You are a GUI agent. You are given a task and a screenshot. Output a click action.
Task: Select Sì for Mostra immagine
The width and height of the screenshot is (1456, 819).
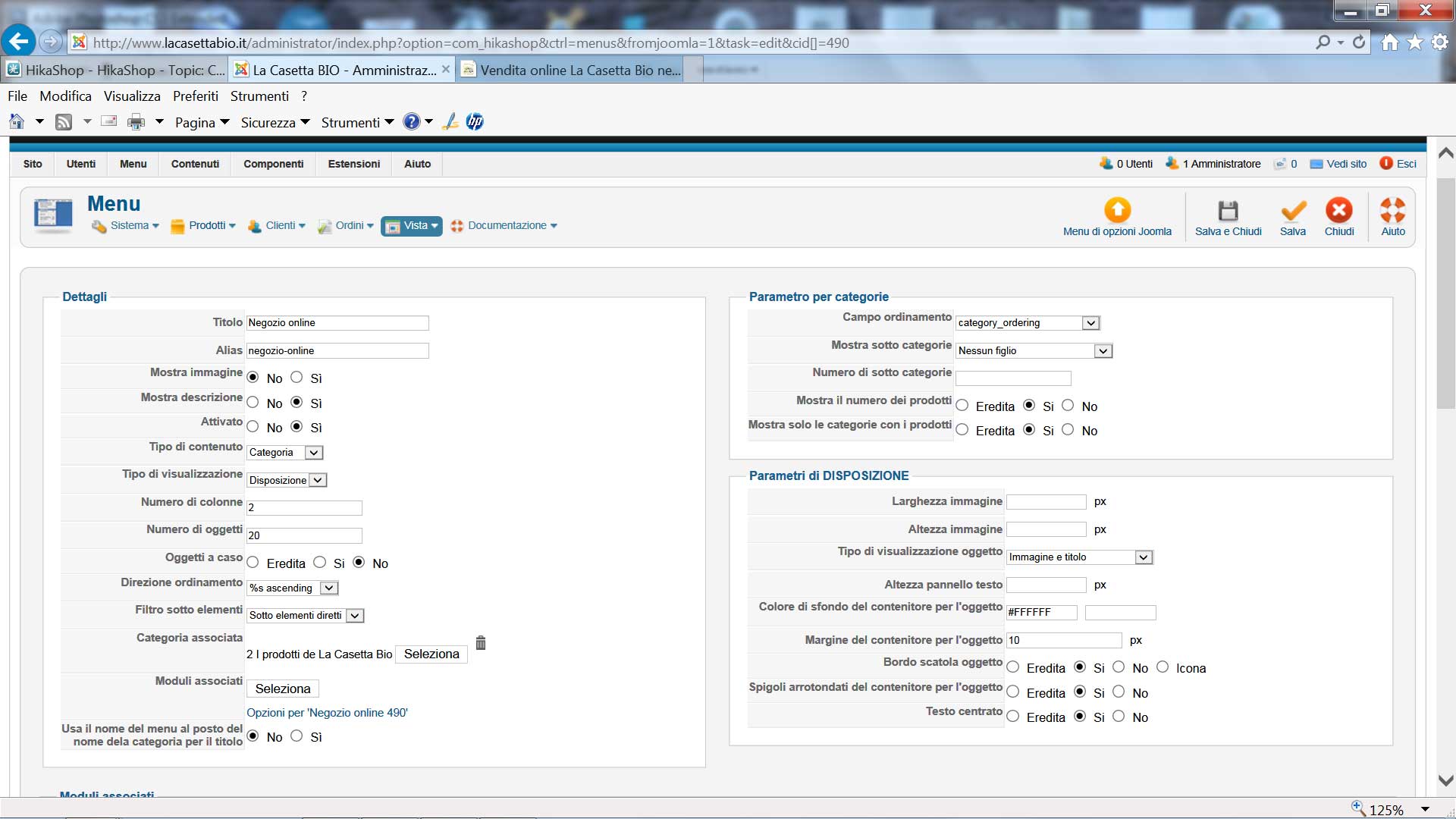(297, 378)
